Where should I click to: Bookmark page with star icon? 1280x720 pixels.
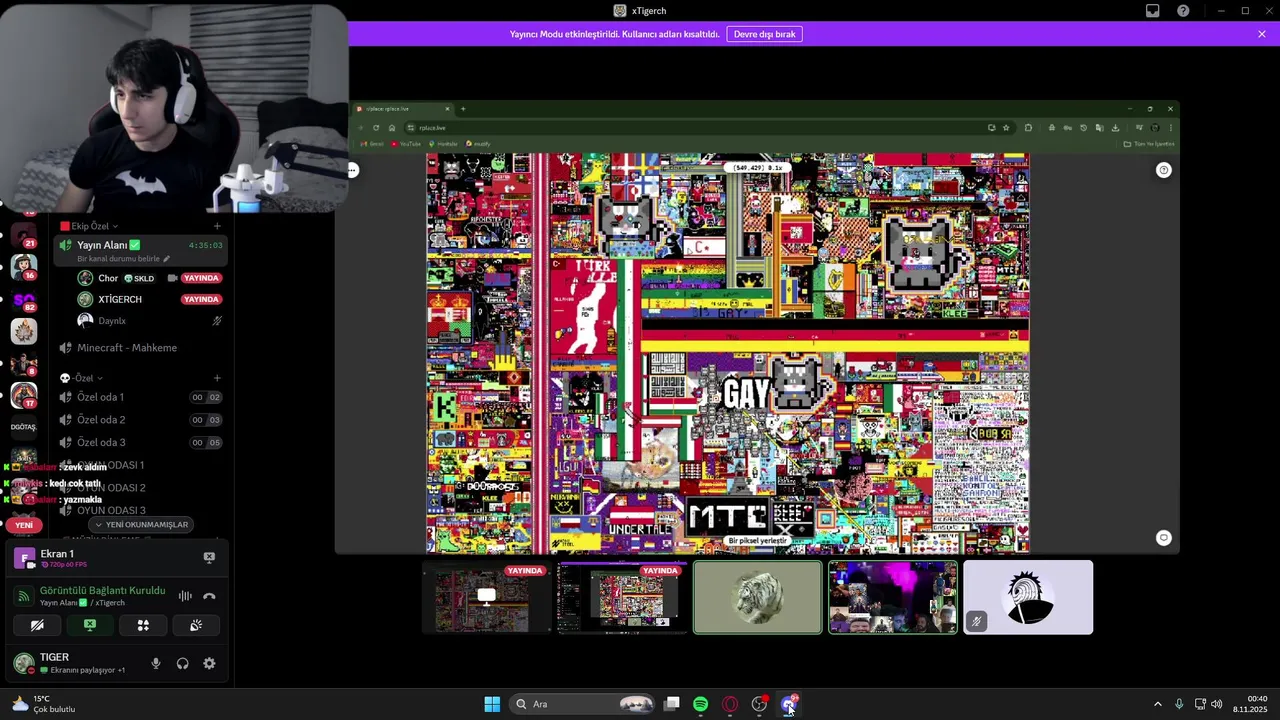tap(1006, 128)
